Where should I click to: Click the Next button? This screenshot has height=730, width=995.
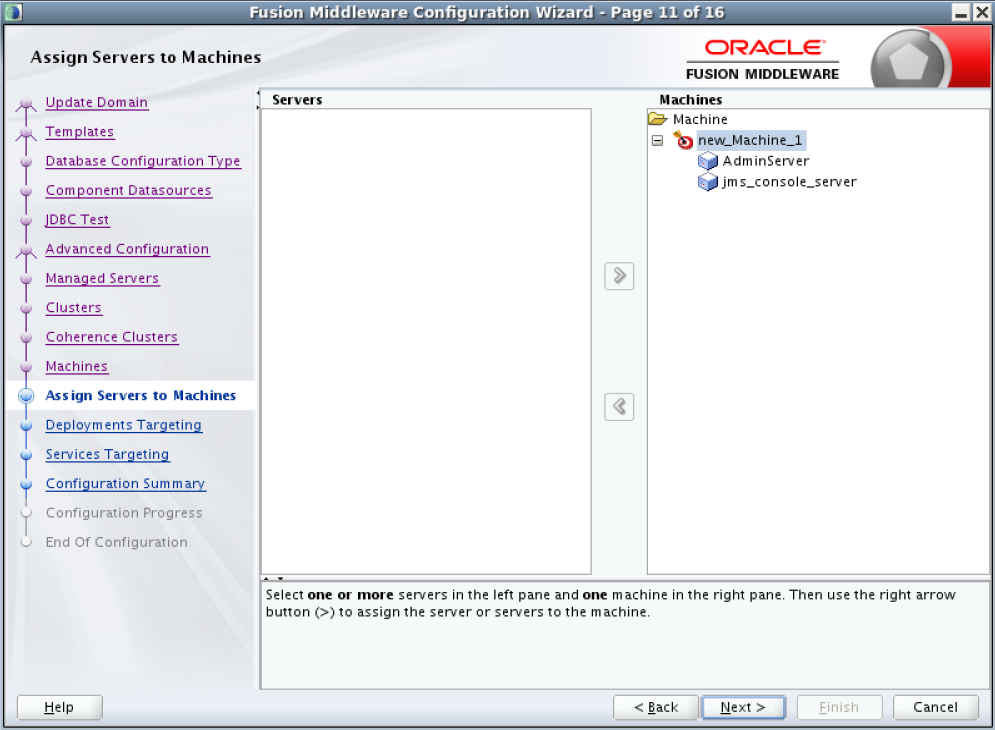[743, 707]
